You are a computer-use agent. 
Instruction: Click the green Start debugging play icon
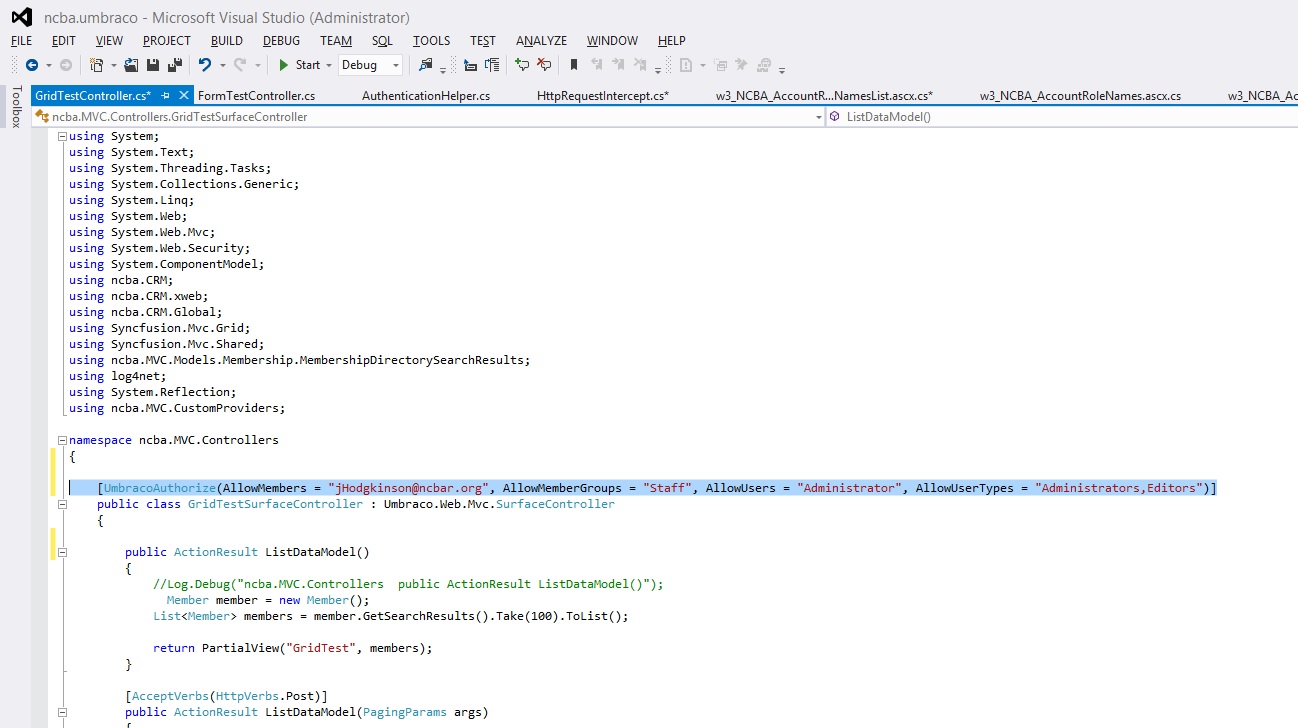284,65
